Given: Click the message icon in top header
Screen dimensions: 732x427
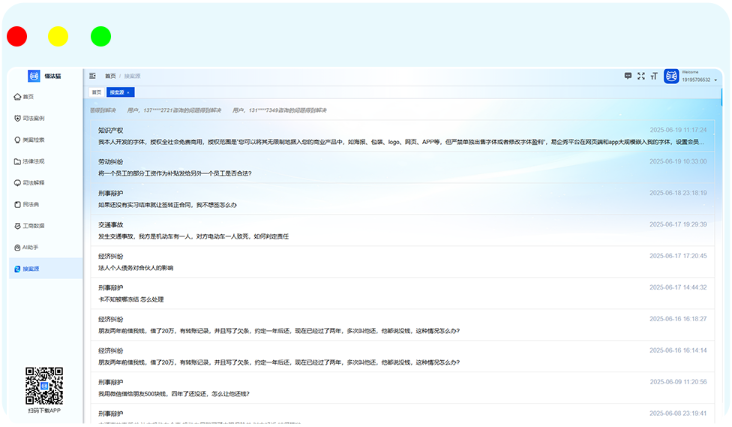Looking at the screenshot, I should point(628,76).
